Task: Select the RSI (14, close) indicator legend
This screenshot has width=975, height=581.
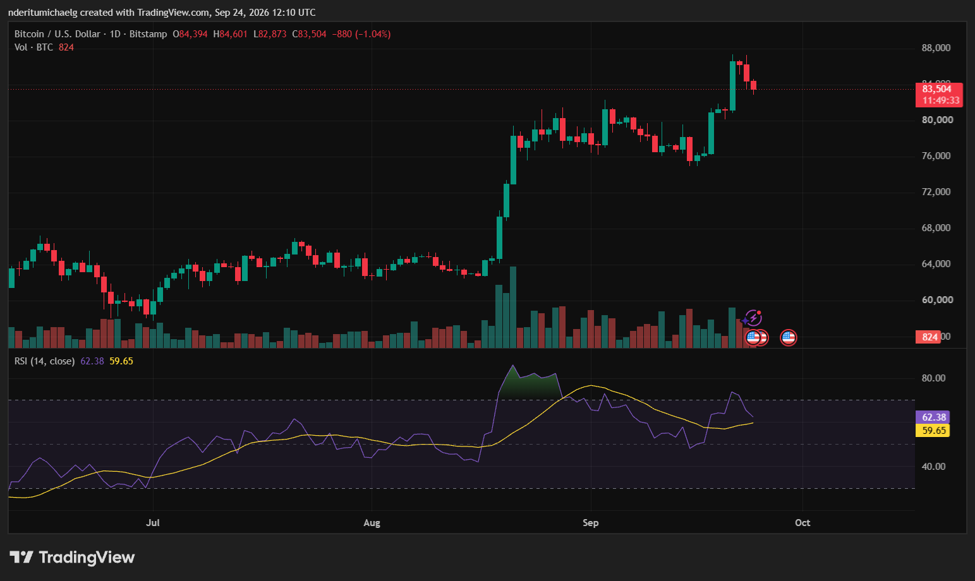Action: [x=45, y=361]
